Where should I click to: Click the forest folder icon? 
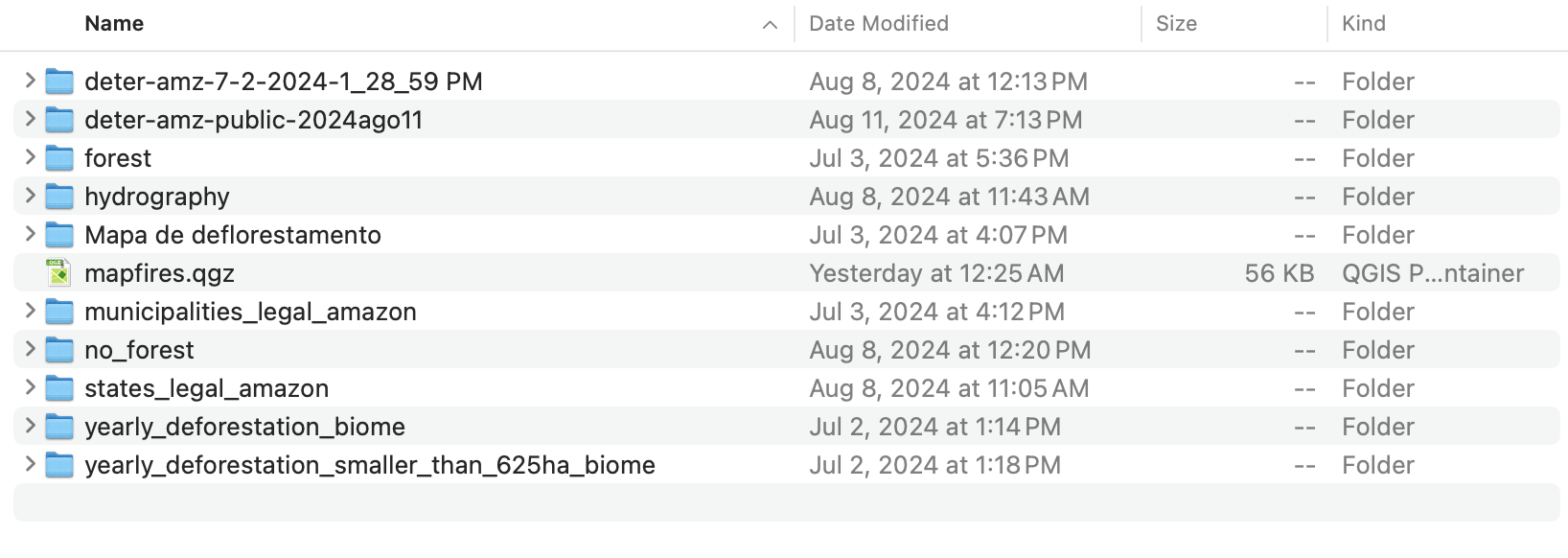[x=59, y=158]
